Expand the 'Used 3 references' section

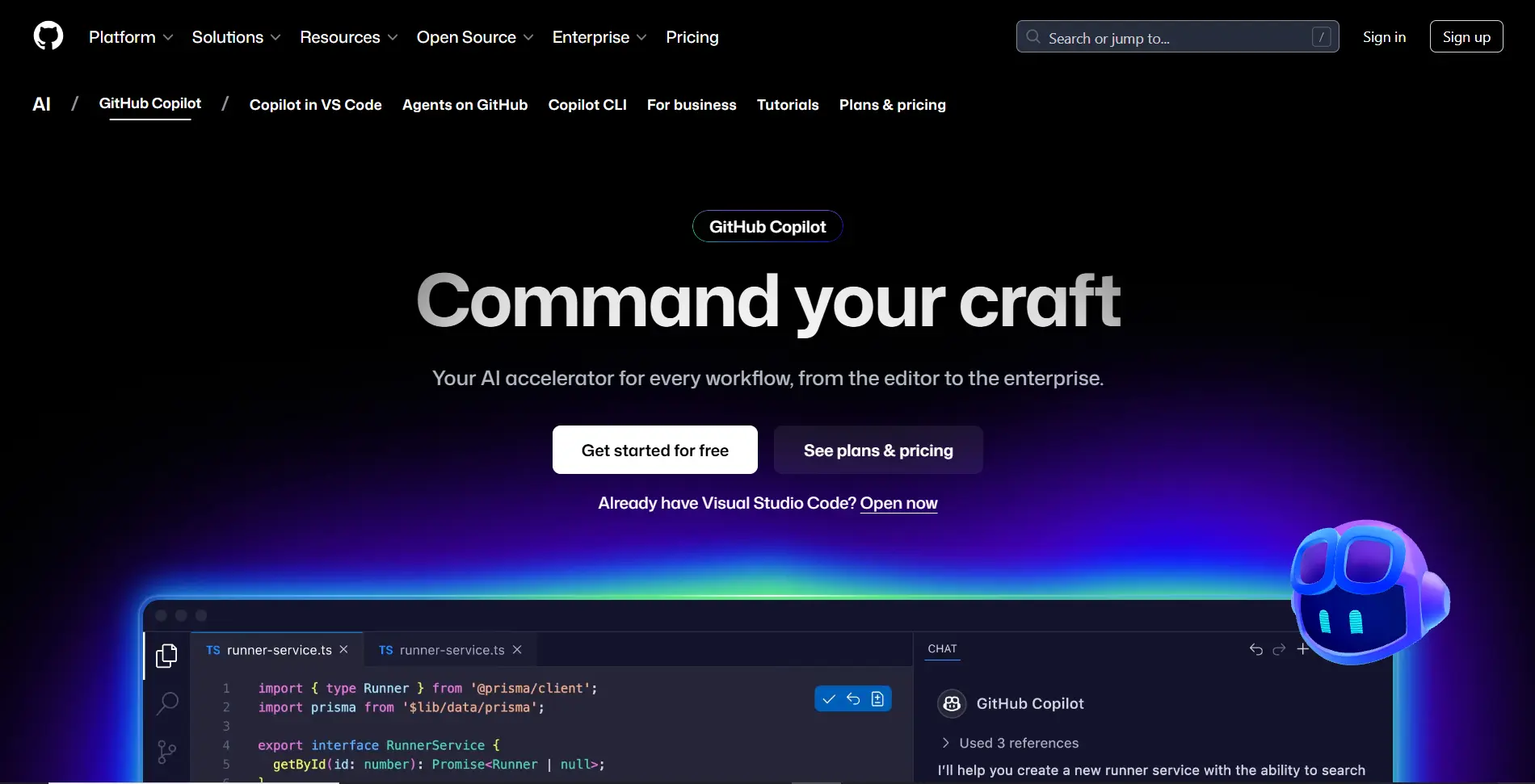pos(1008,743)
